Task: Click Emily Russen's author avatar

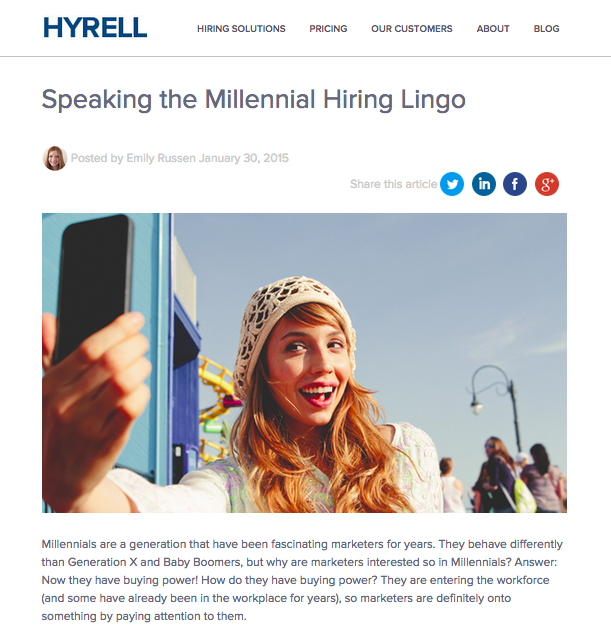Action: tap(54, 158)
